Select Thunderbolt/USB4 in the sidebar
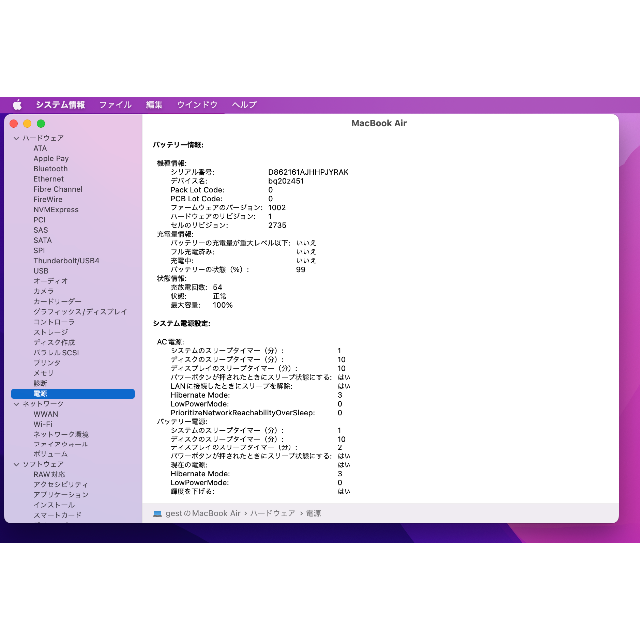640x640 pixels. coord(67,260)
